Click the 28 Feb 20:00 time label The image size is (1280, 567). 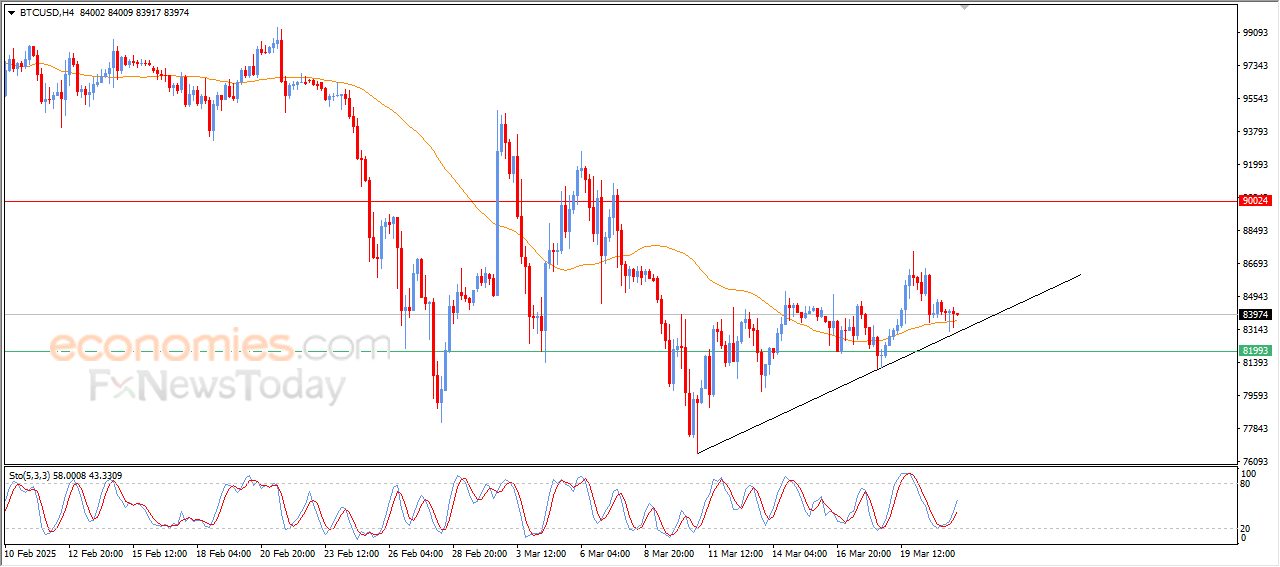pos(480,552)
